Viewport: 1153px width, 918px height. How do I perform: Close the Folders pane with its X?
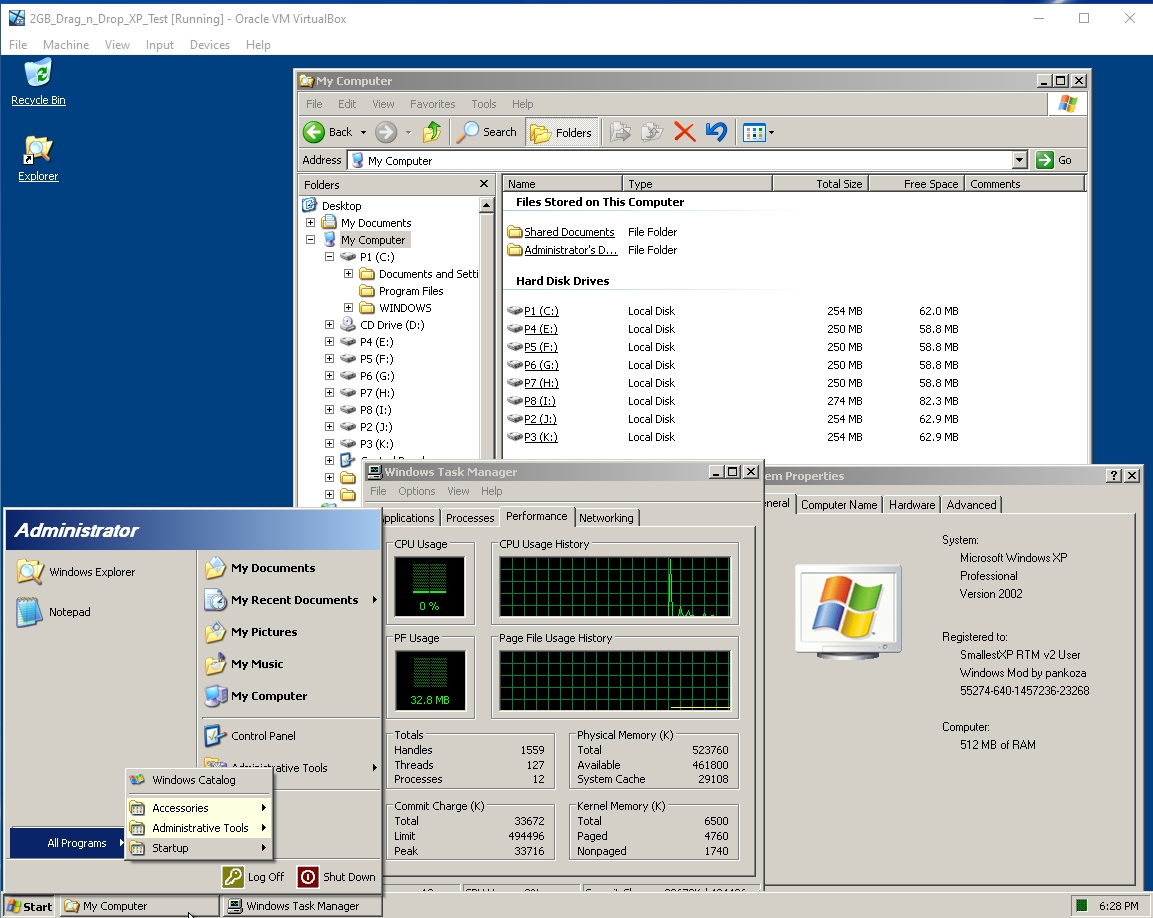point(484,184)
